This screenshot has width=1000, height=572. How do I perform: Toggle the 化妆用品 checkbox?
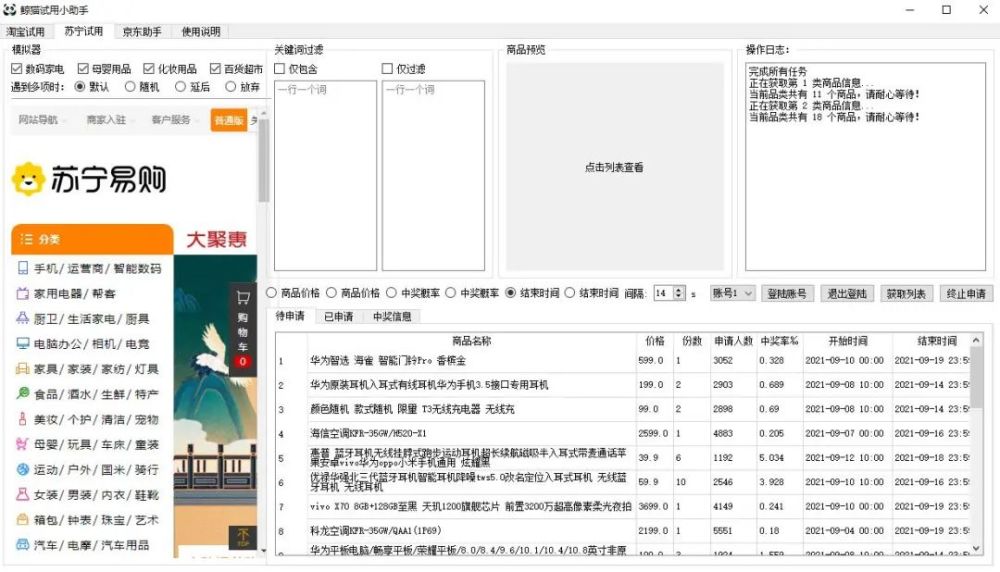tap(149, 68)
